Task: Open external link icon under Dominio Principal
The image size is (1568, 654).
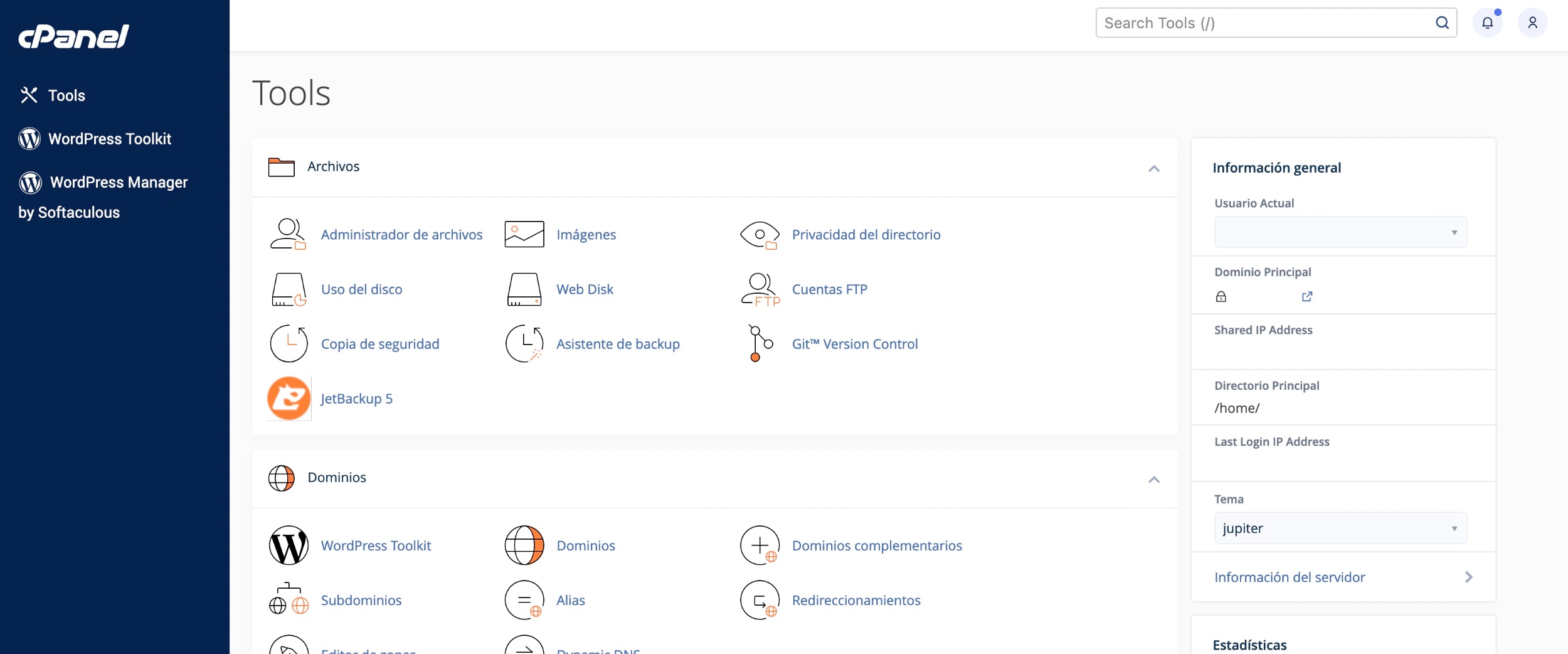Action: click(1307, 296)
